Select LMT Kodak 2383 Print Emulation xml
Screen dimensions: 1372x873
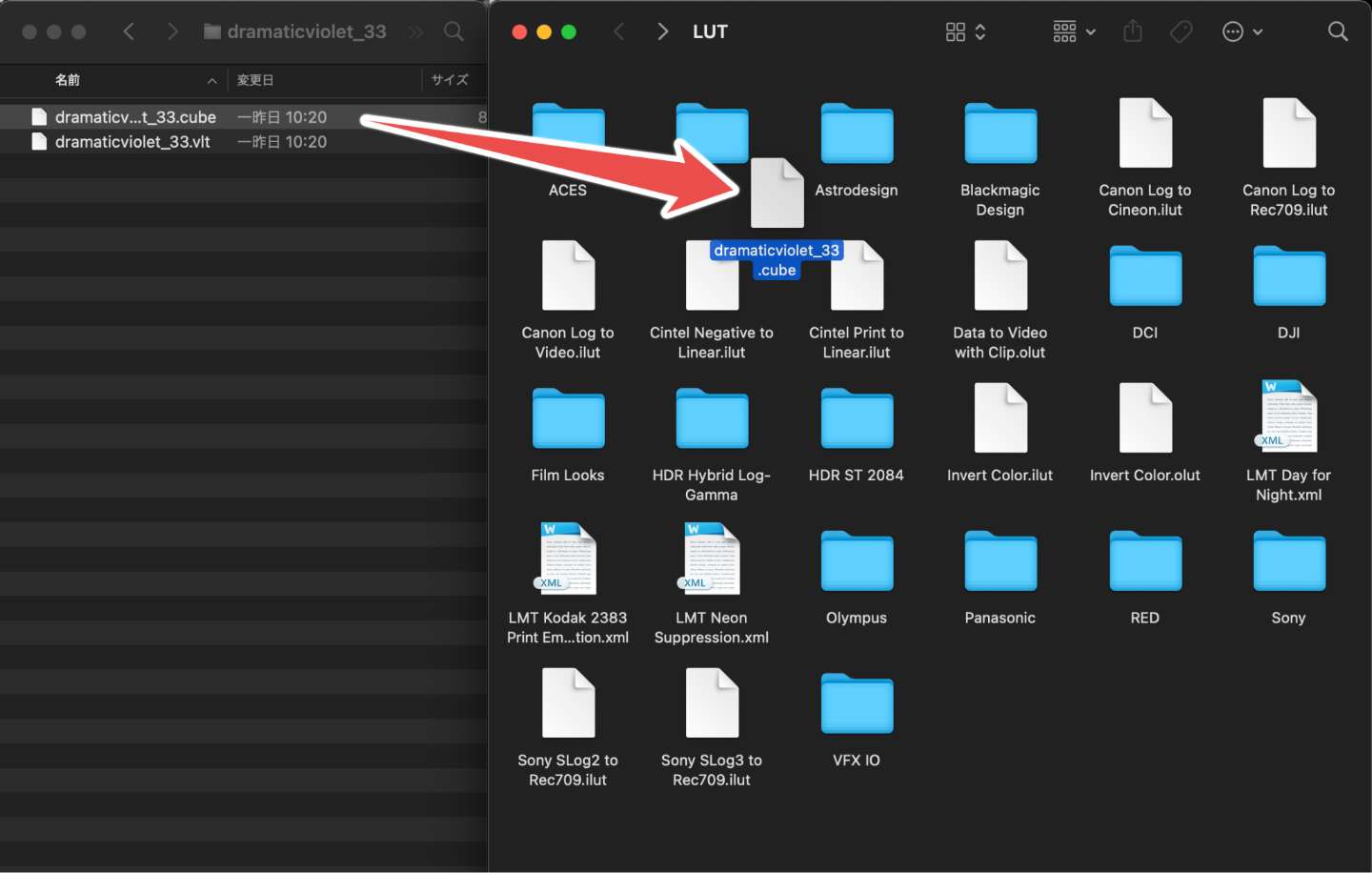pyautogui.click(x=568, y=558)
